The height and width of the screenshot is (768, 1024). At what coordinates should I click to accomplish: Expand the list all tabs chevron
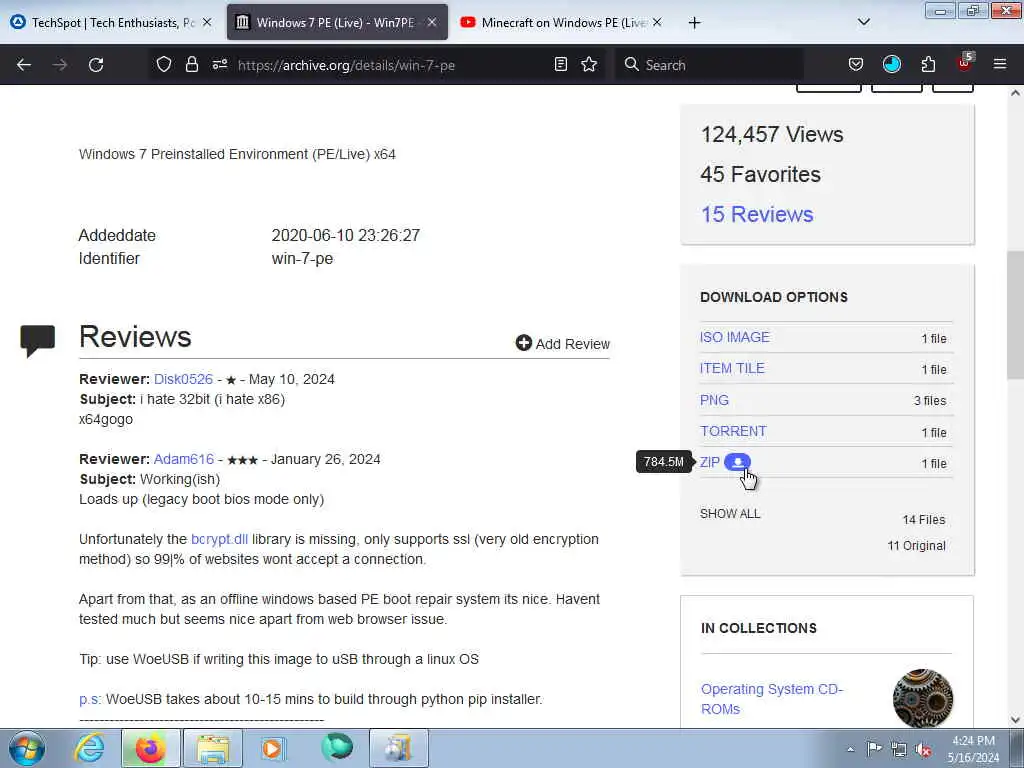point(863,22)
